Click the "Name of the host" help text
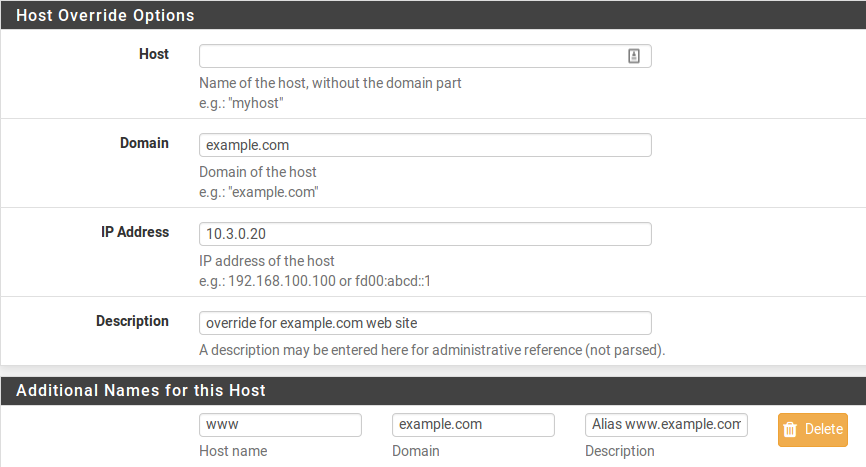 click(x=330, y=83)
